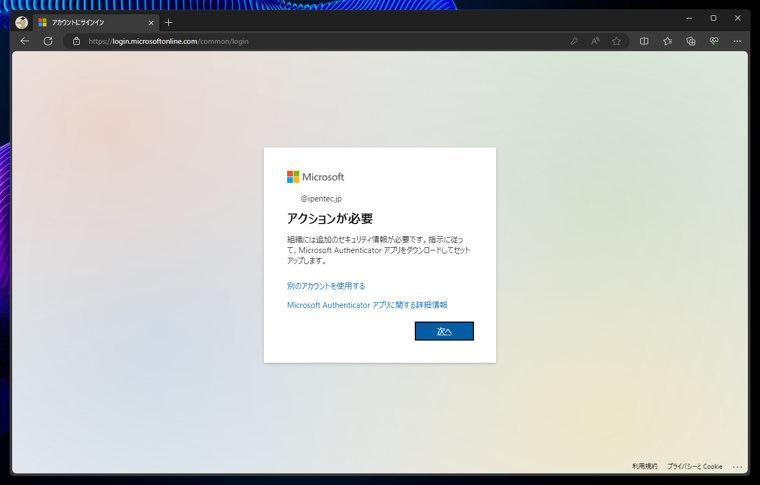The image size is (760, 485).
Task: Open the Favorites list icon
Action: tap(667, 41)
